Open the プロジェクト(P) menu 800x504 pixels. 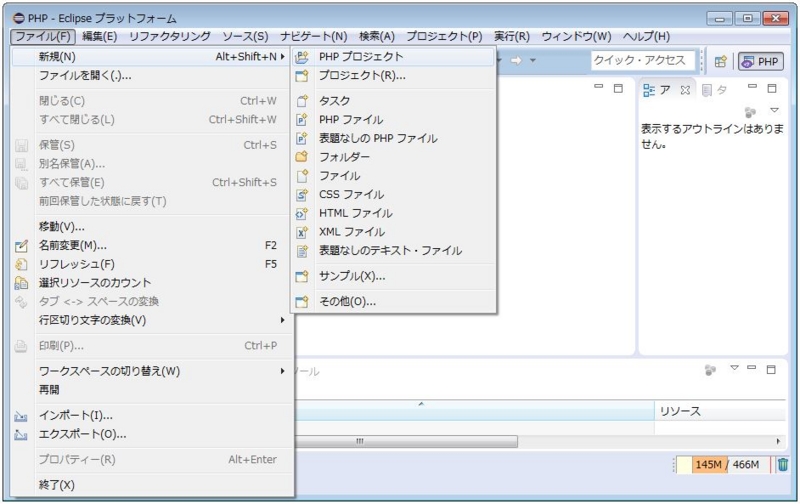point(444,37)
